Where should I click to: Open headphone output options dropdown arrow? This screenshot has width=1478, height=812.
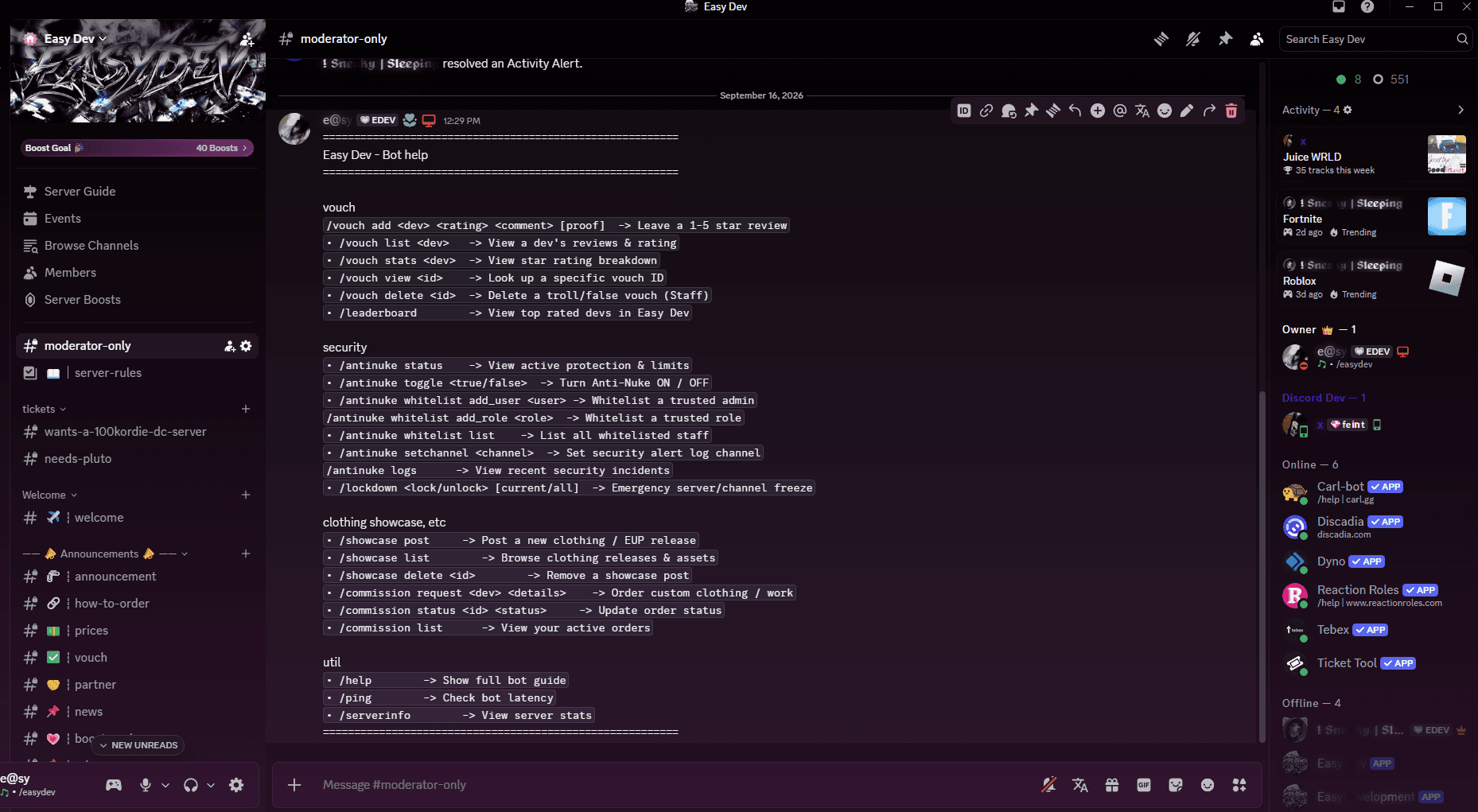point(211,785)
